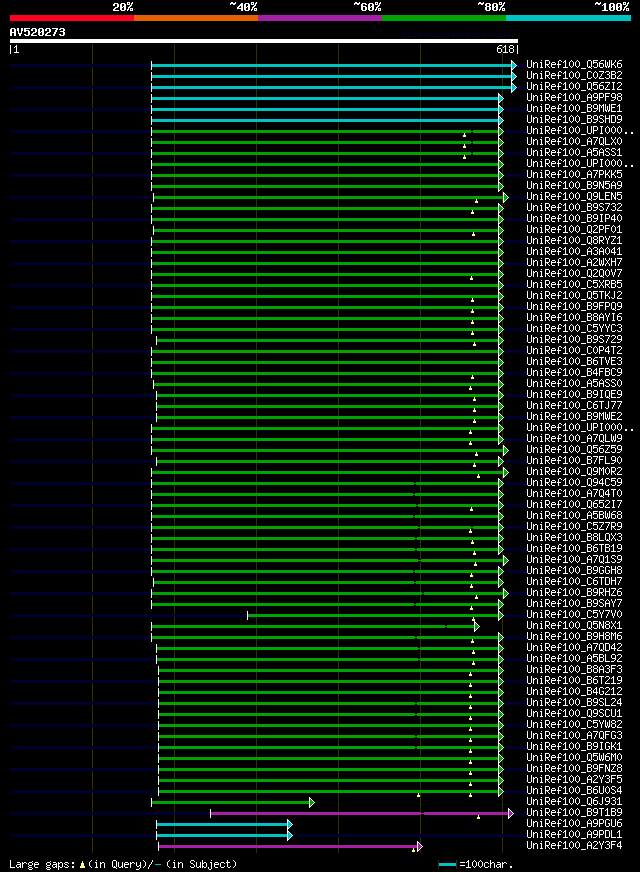Select the UniRef100_B9N5A9 label

tap(574, 186)
